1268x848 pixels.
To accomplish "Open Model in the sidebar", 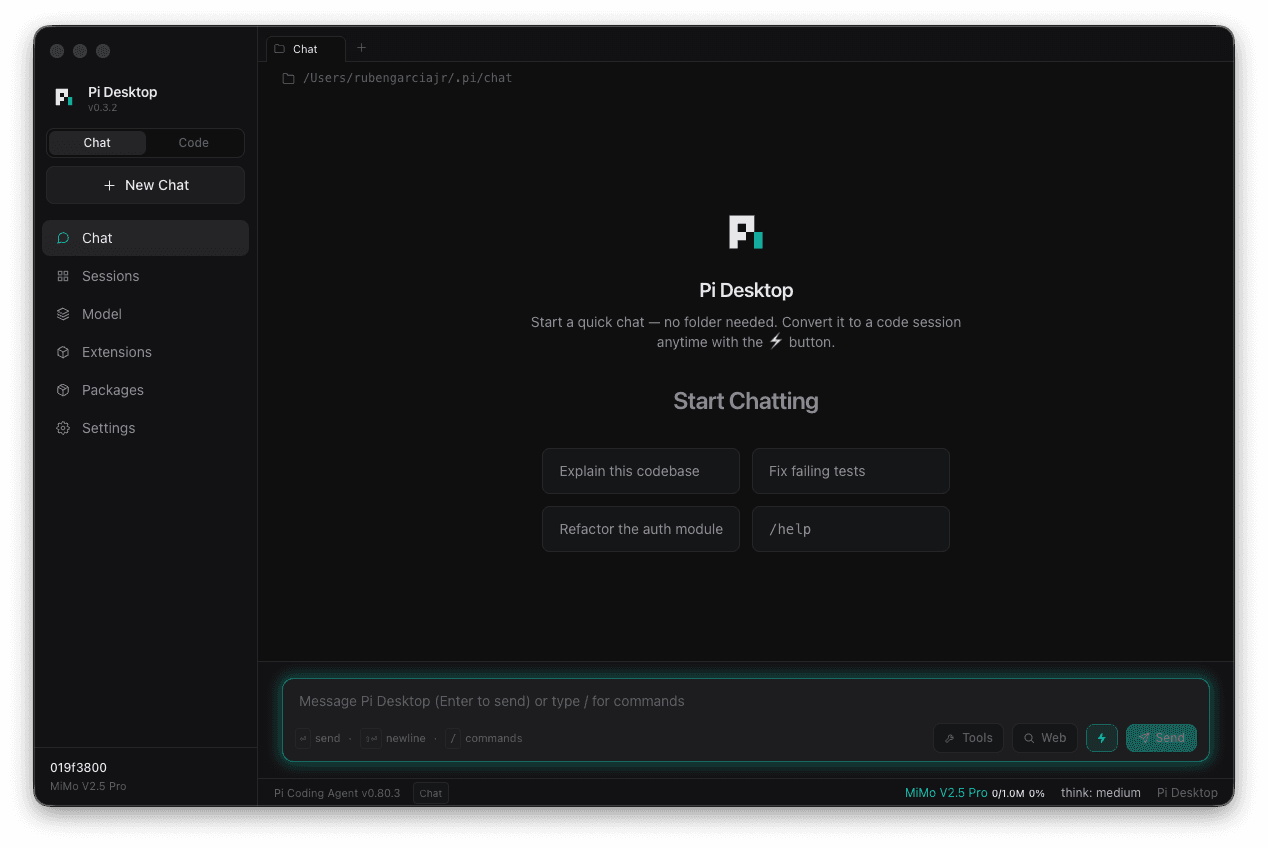I will 145,314.
